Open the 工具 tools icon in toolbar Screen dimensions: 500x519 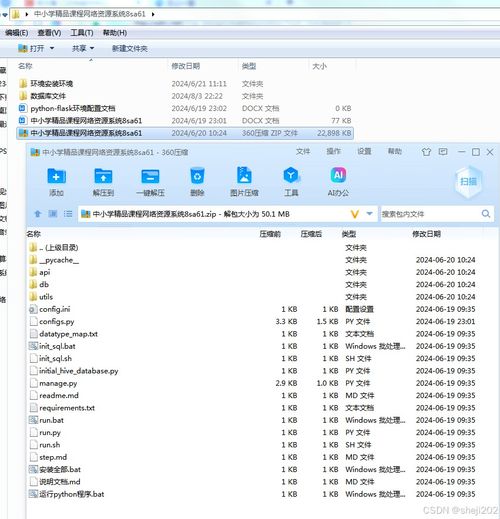[291, 175]
